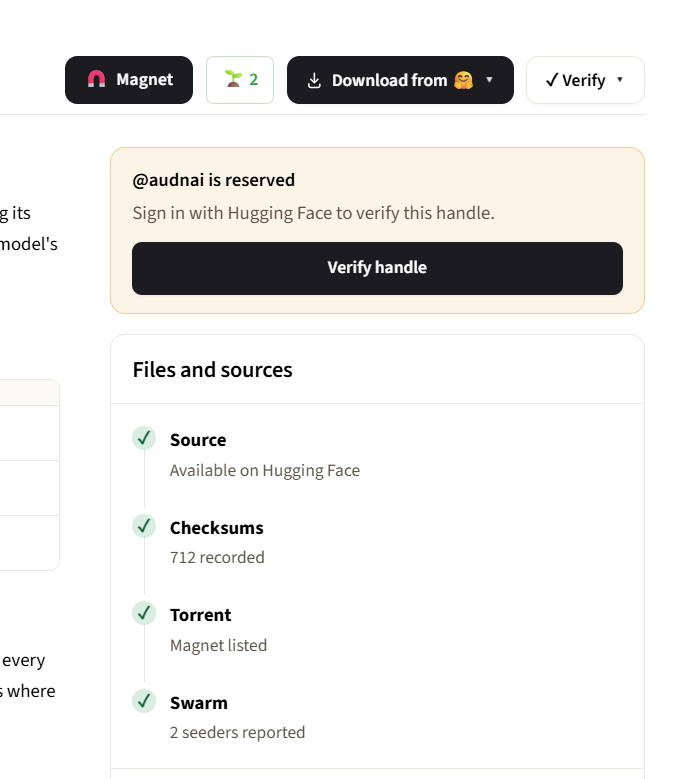Open the seedling seeders count badge

(x=240, y=80)
